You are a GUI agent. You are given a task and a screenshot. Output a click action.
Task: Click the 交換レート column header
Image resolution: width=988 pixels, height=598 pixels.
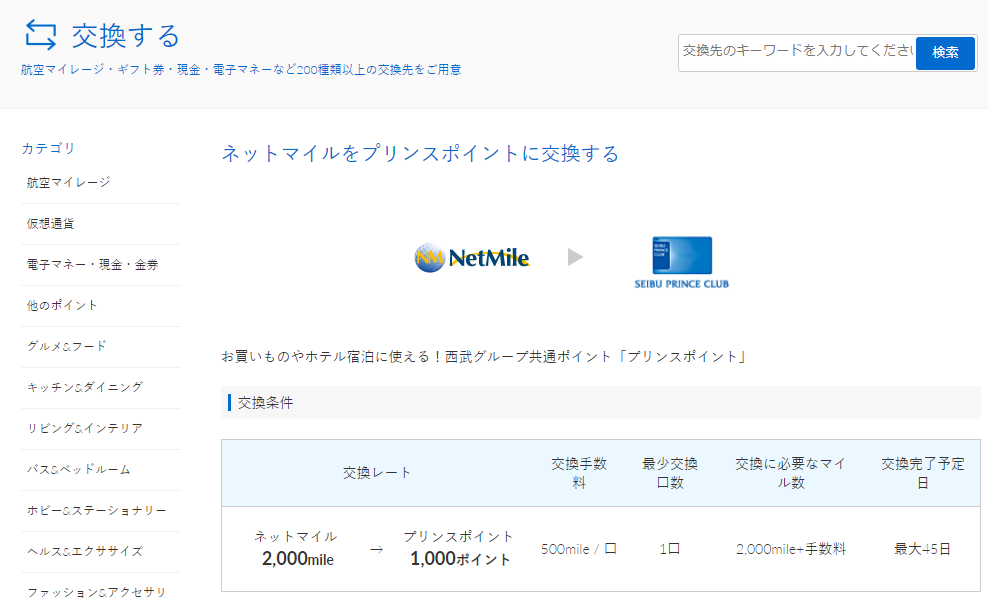pos(377,473)
